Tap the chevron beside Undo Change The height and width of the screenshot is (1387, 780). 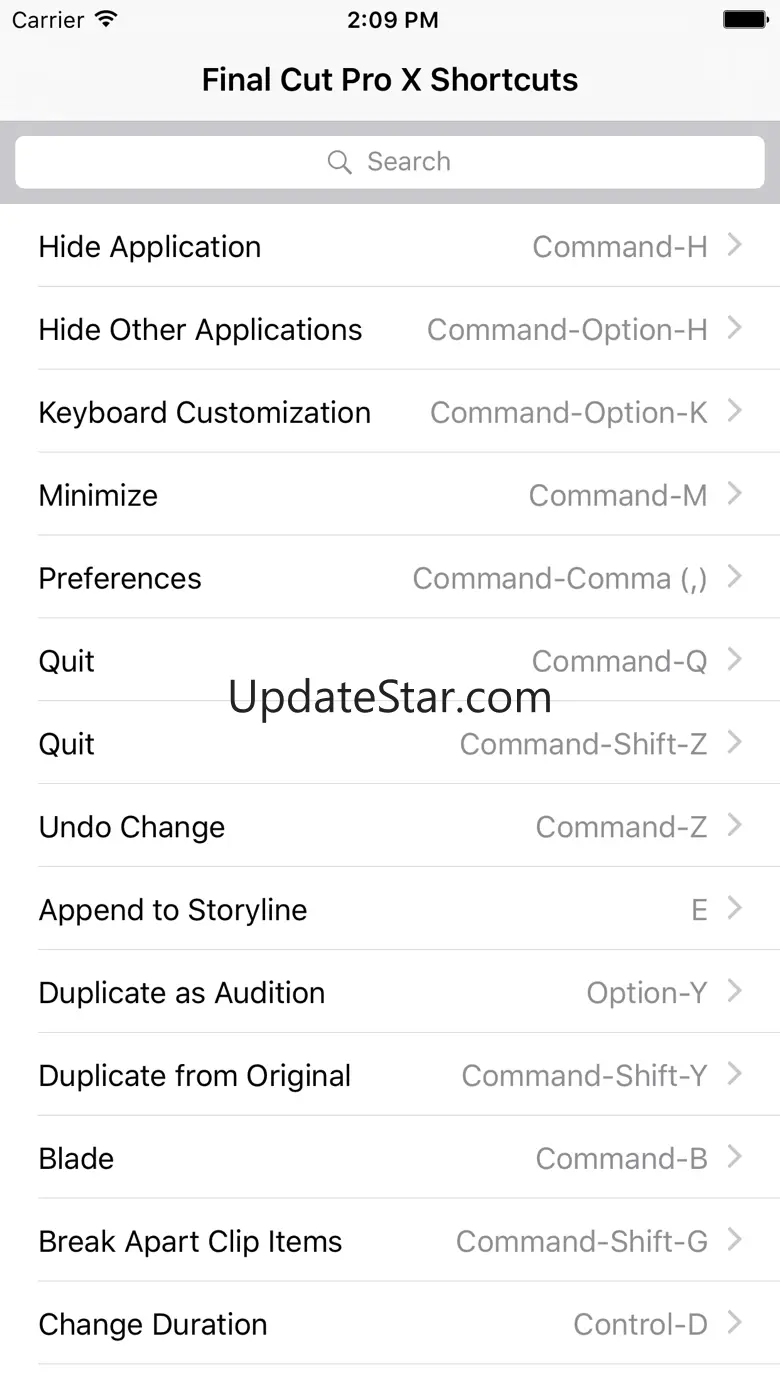coord(735,826)
